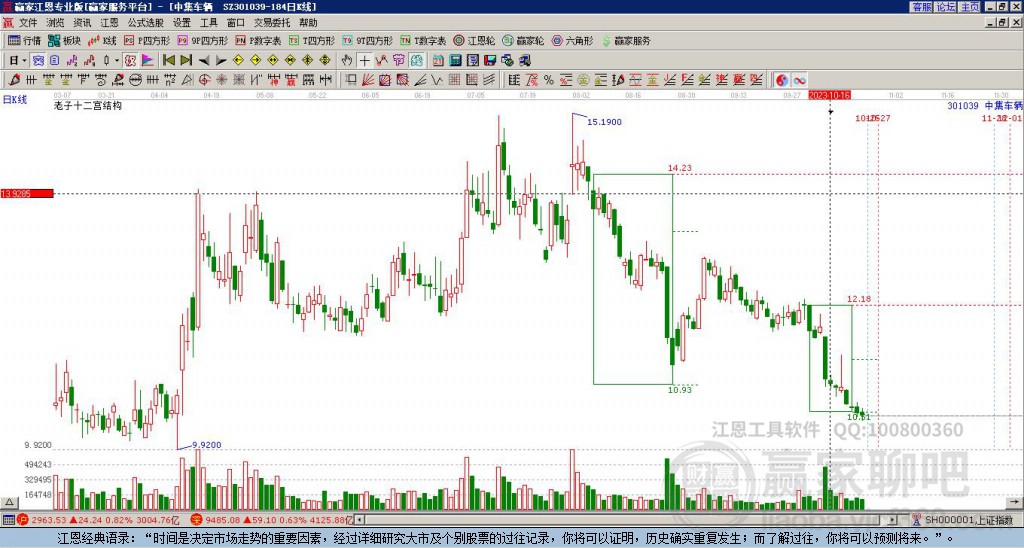Select the hand pan tool
1024x548 pixels.
point(347,60)
